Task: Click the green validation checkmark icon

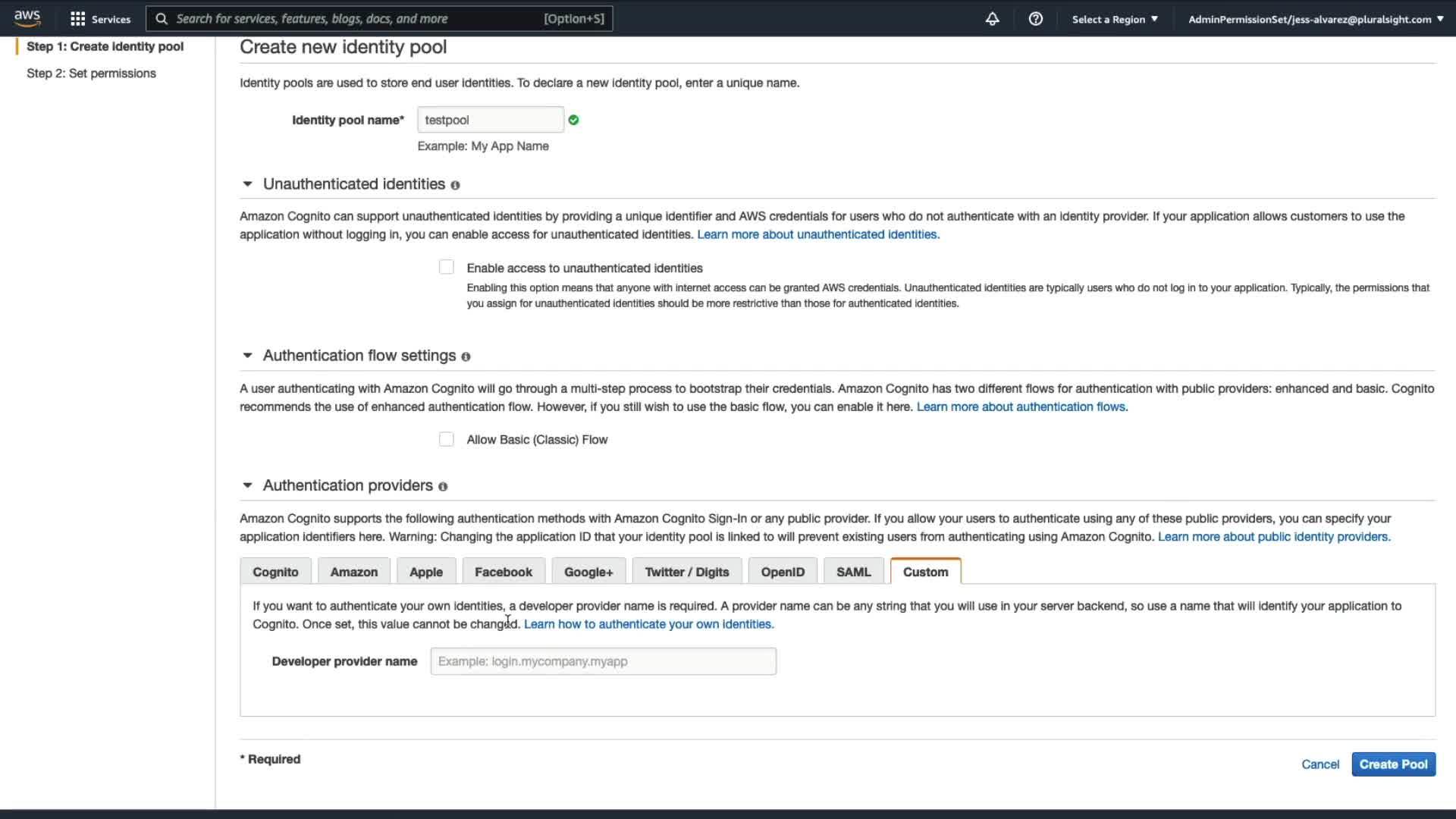Action: tap(573, 120)
